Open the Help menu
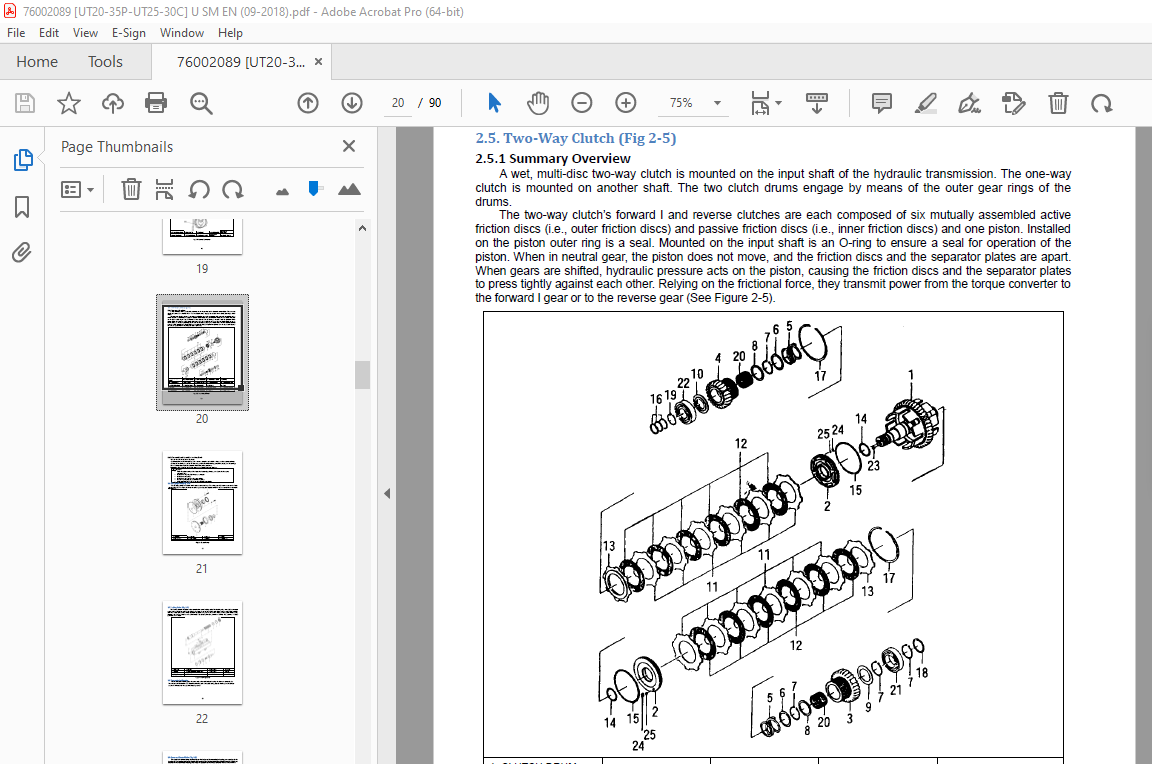 [x=230, y=33]
